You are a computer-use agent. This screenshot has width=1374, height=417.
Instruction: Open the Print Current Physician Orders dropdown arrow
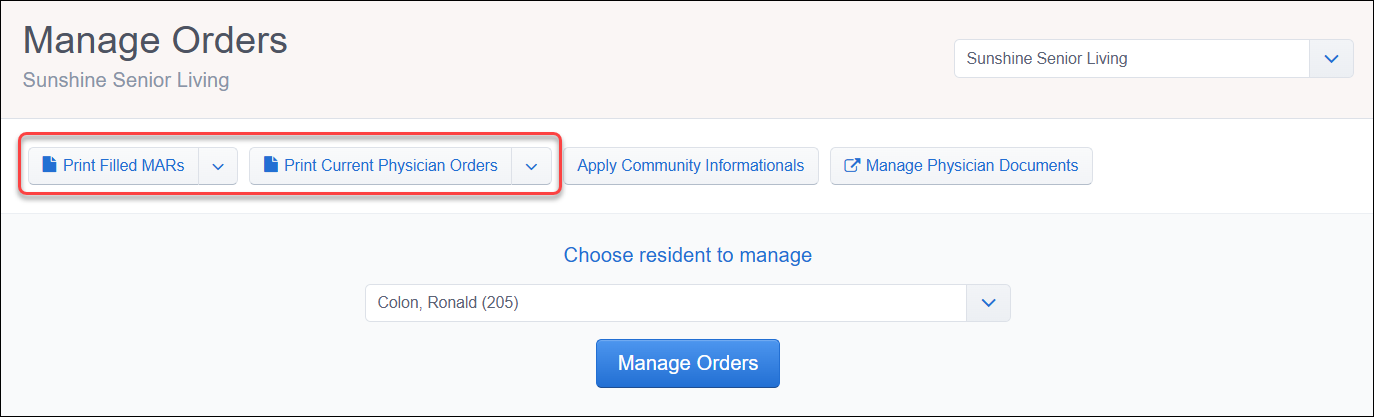pos(531,166)
